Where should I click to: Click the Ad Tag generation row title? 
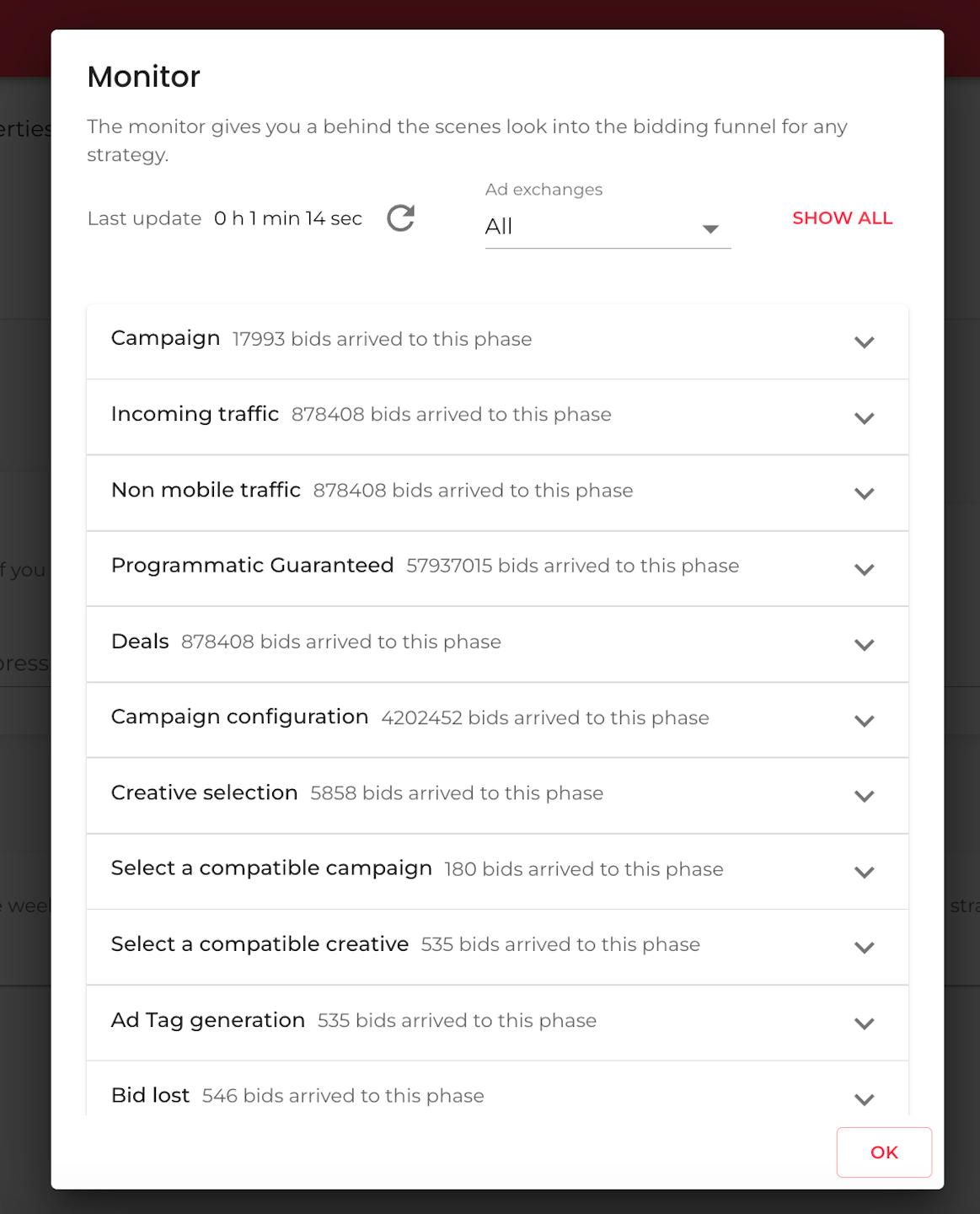point(208,1020)
